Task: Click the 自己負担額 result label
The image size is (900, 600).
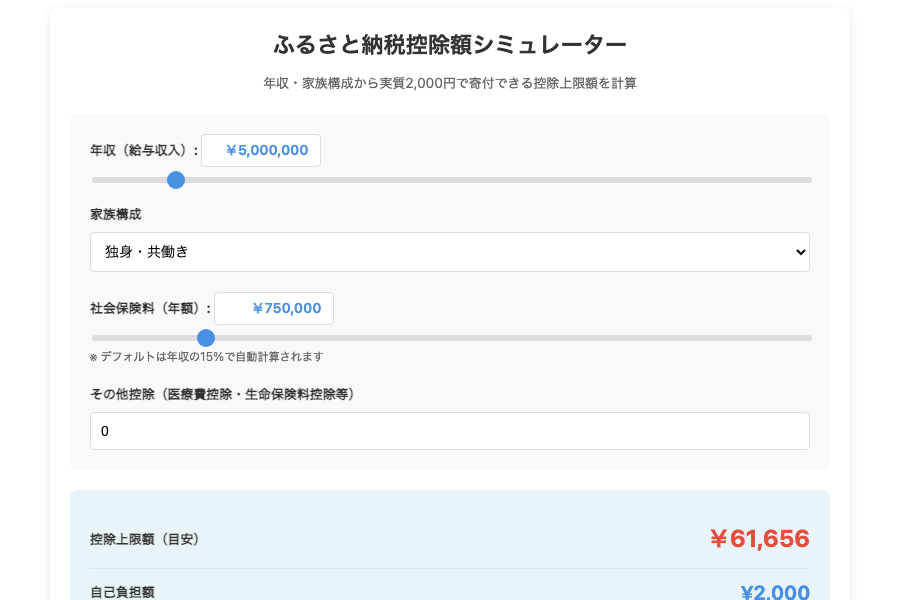Action: [x=122, y=592]
